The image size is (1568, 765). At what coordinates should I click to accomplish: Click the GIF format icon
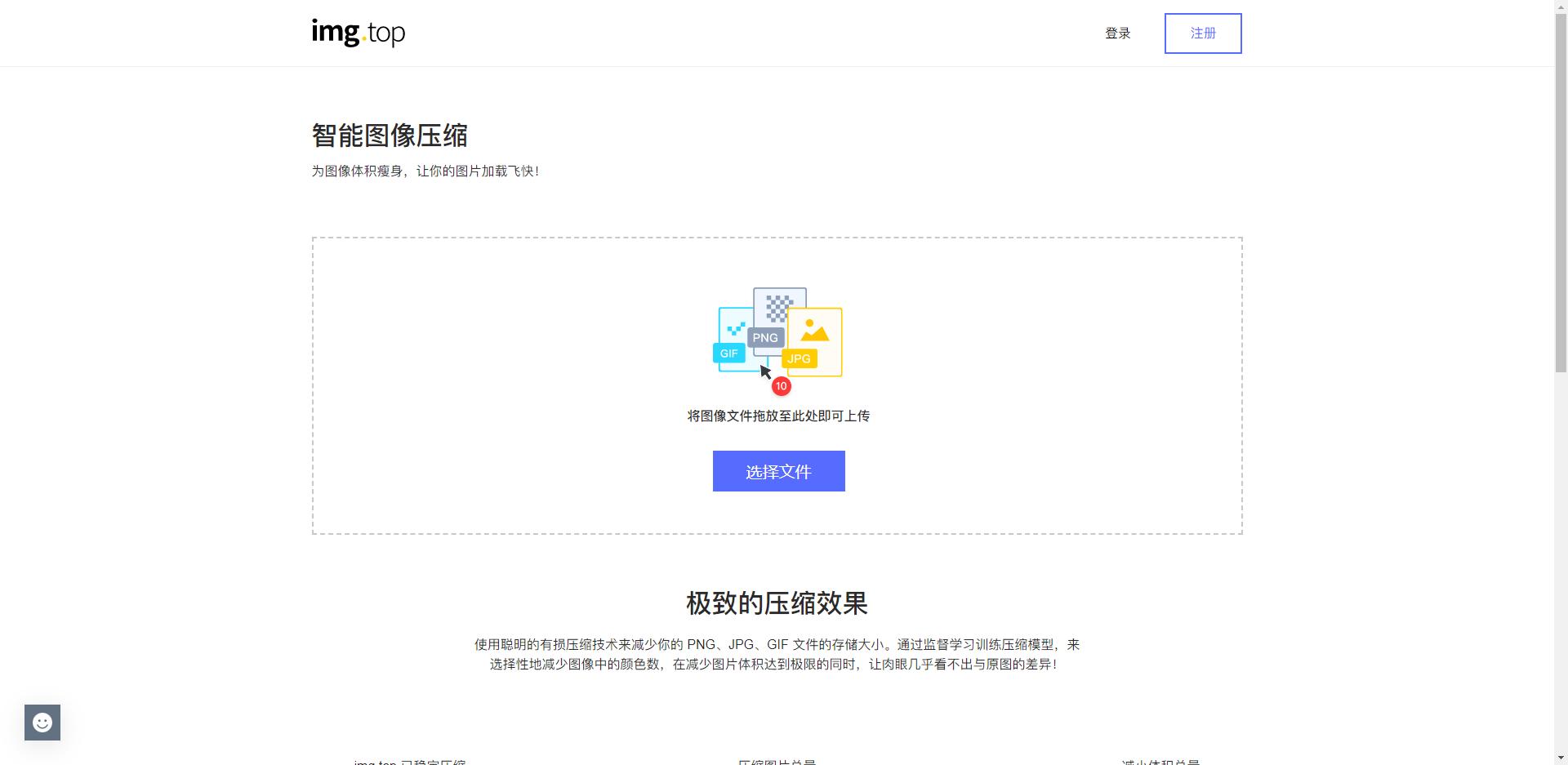729,353
